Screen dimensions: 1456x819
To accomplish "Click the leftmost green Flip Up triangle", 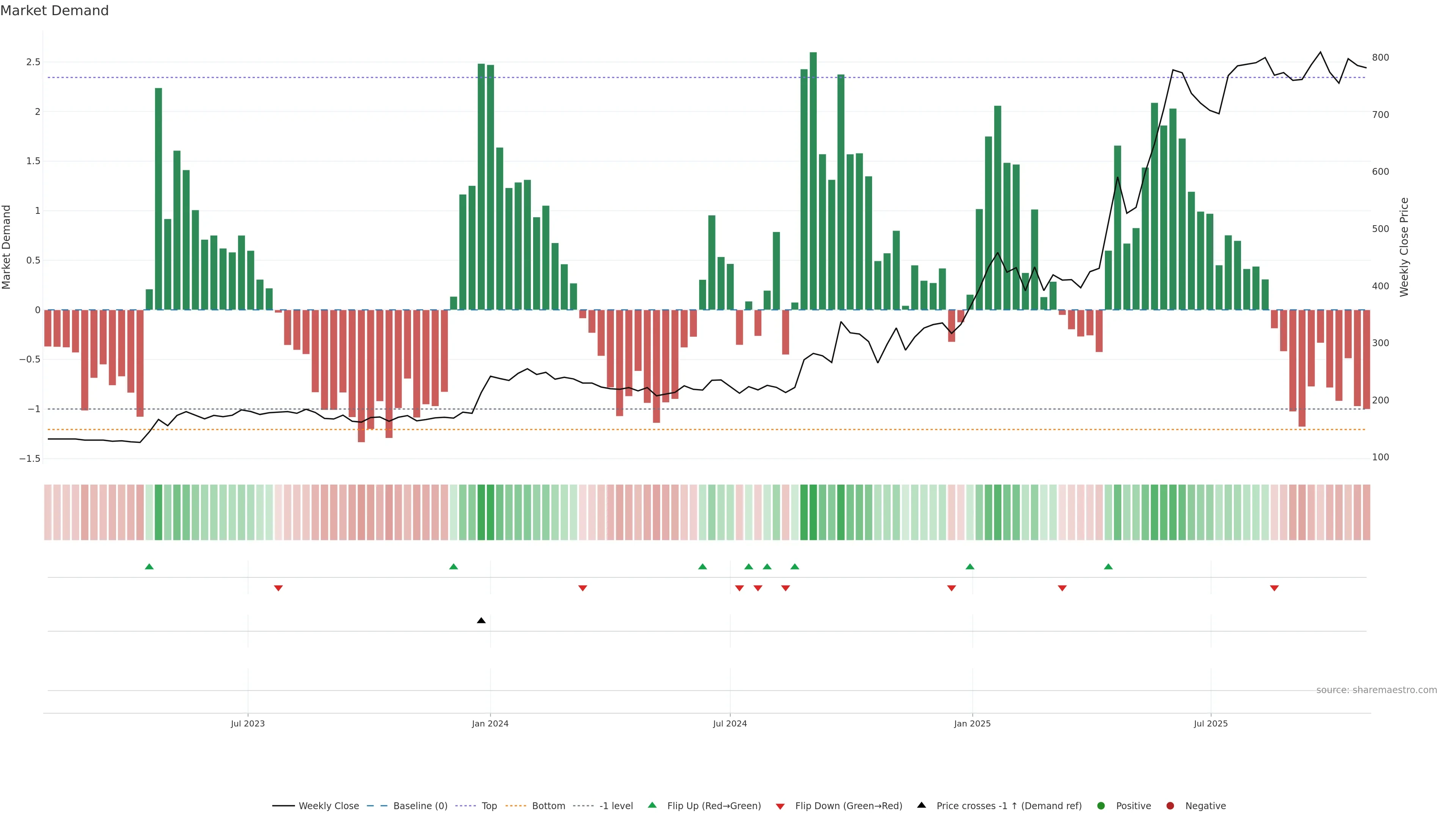I will (x=149, y=566).
